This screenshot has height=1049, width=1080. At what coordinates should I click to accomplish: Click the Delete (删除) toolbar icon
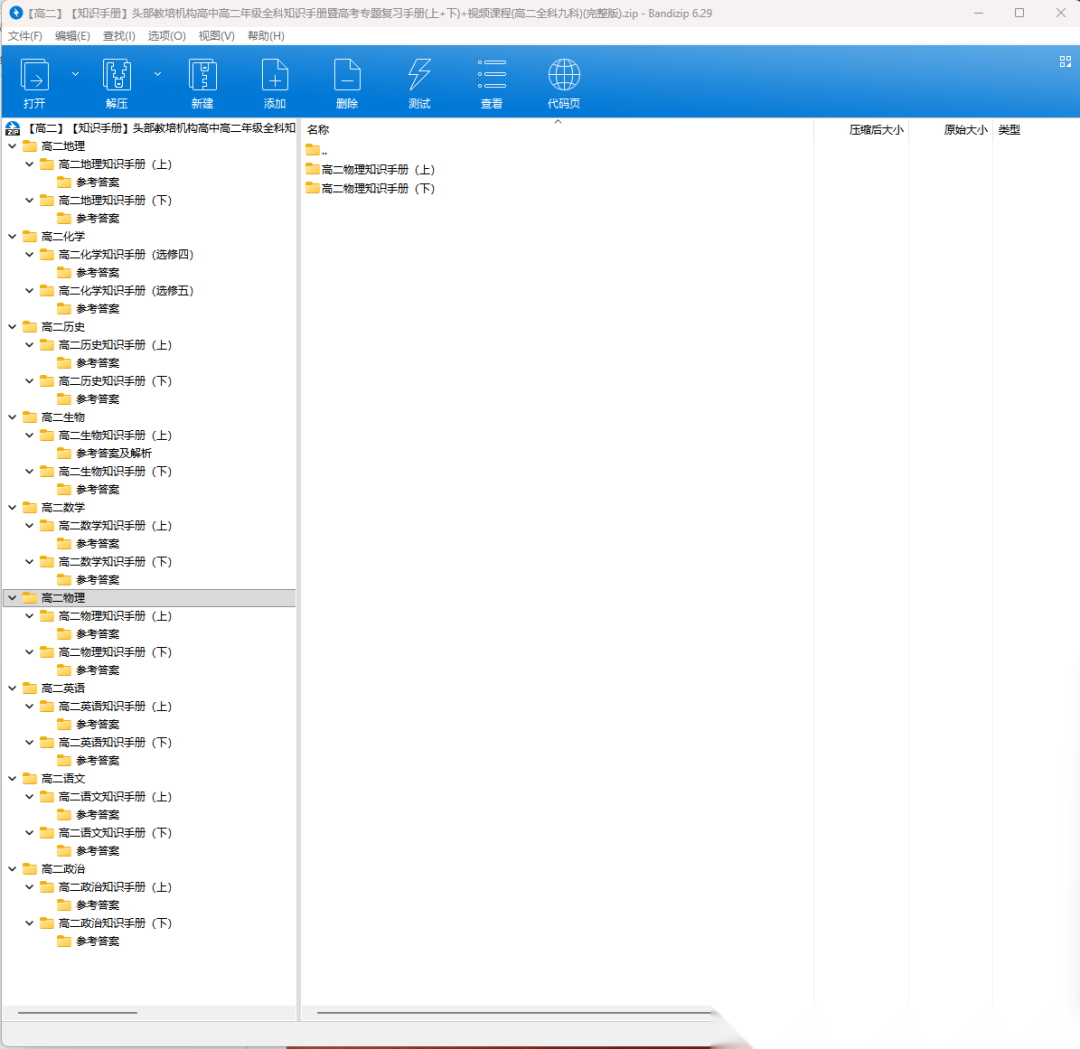pos(347,76)
